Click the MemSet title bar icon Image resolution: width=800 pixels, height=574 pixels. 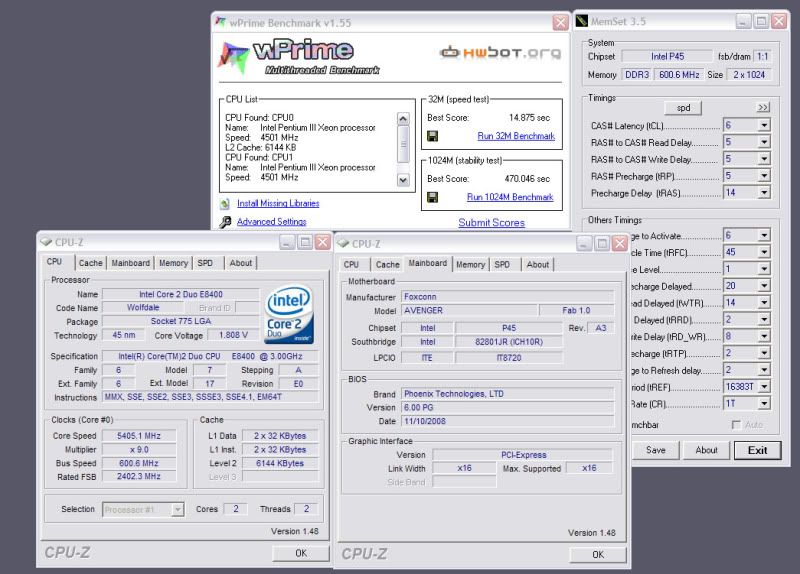(582, 21)
